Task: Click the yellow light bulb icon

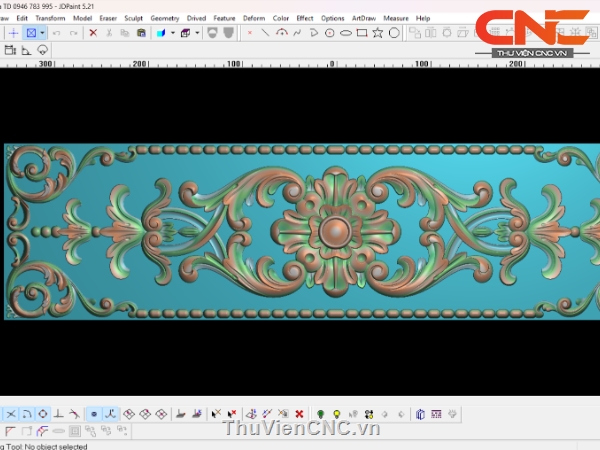Action: (337, 413)
